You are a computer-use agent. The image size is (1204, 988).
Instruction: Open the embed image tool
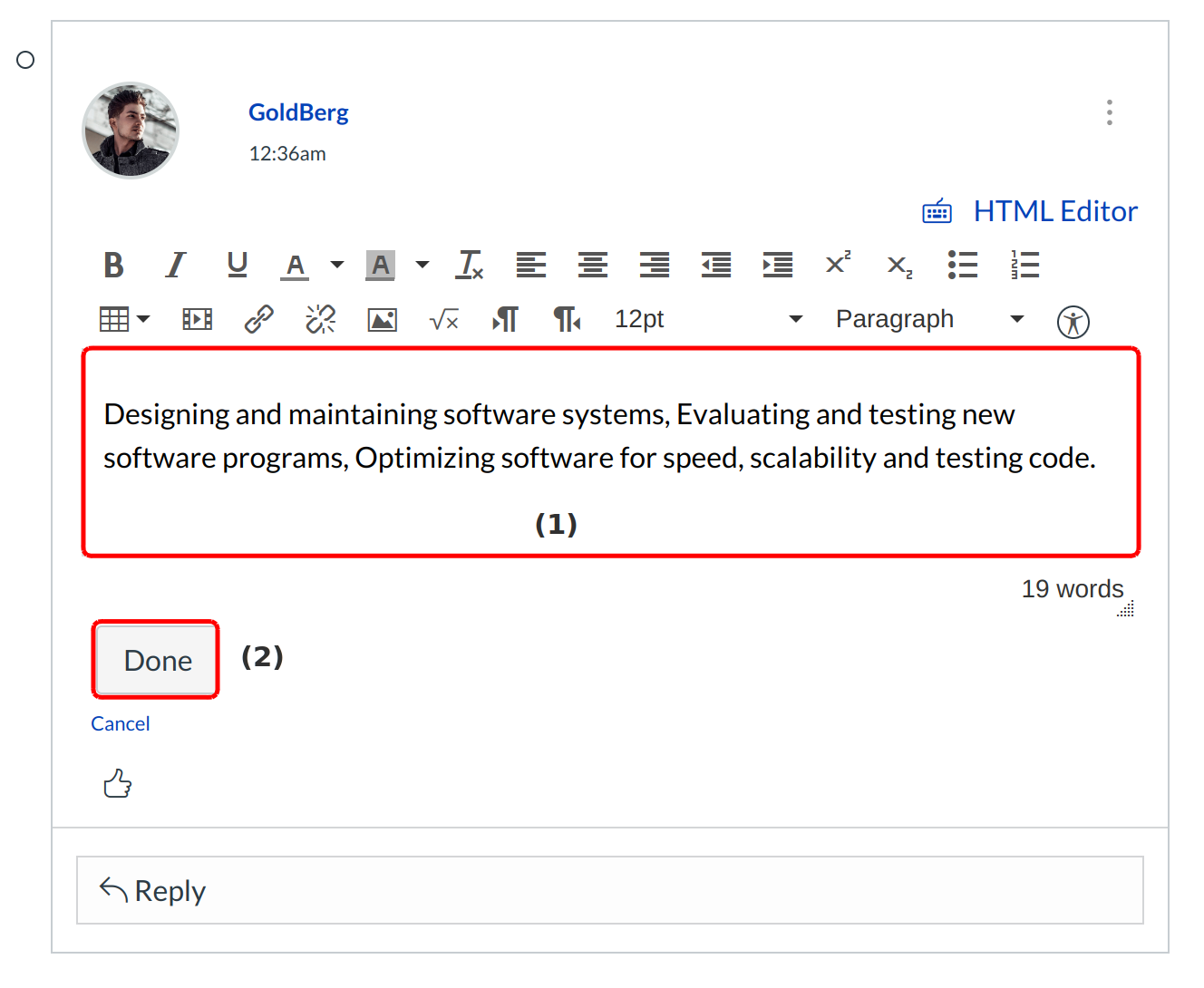pos(382,320)
